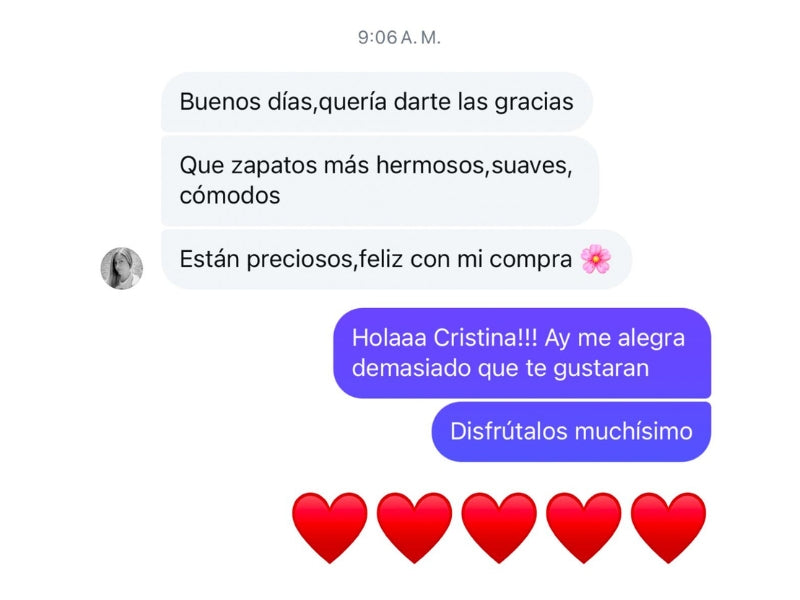This screenshot has height=600, width=800.
Task: Click the 9:06 A. M. timestamp
Action: point(399,37)
